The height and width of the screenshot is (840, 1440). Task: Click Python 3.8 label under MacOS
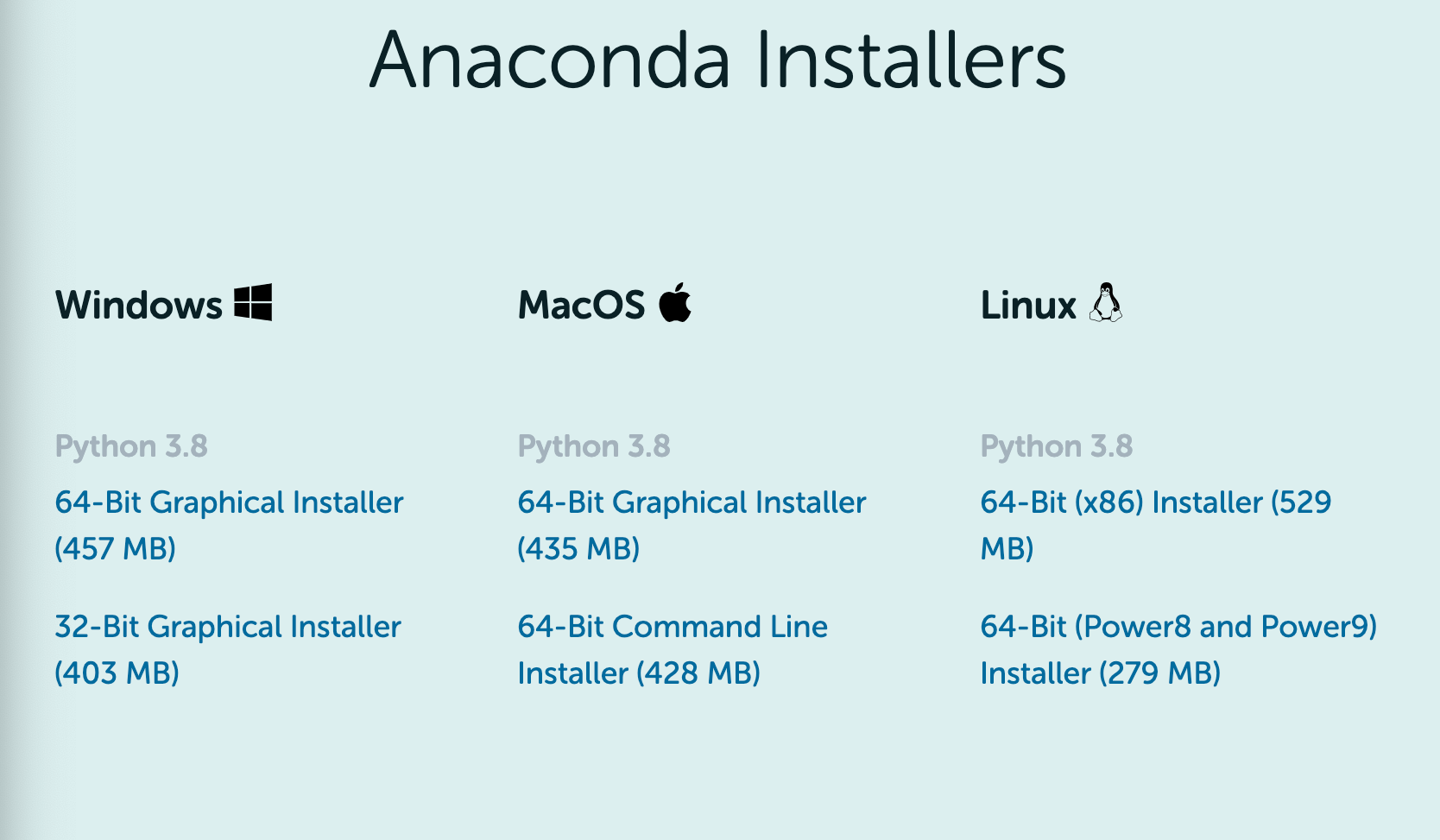tap(594, 446)
